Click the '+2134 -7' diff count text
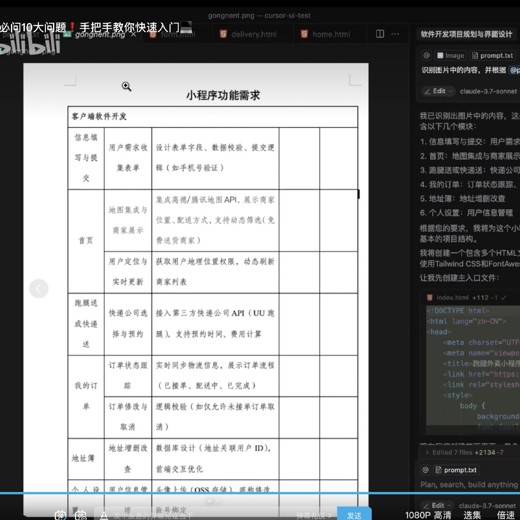520x520 pixels. 489,452
